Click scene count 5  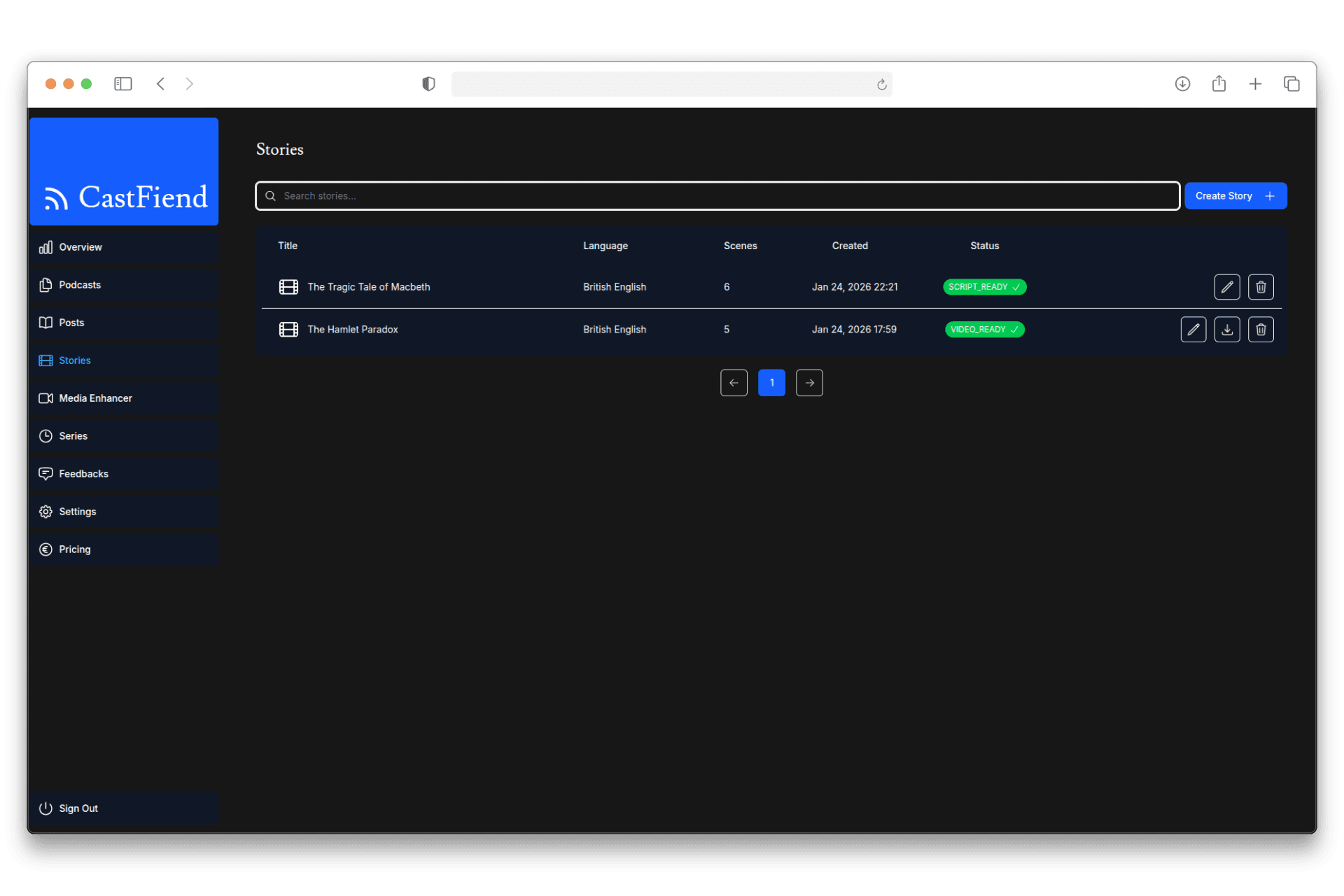pos(726,329)
